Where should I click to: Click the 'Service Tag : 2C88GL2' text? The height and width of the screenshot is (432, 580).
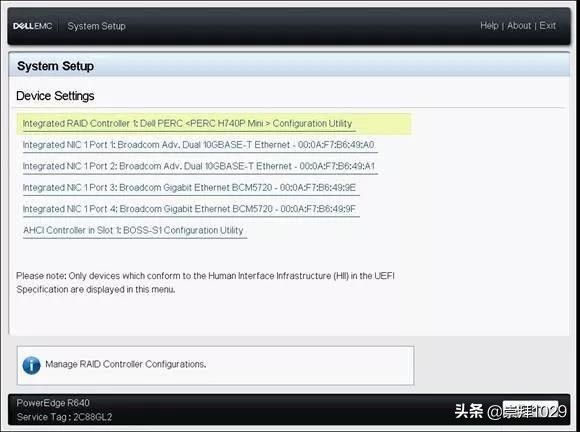coord(64,417)
